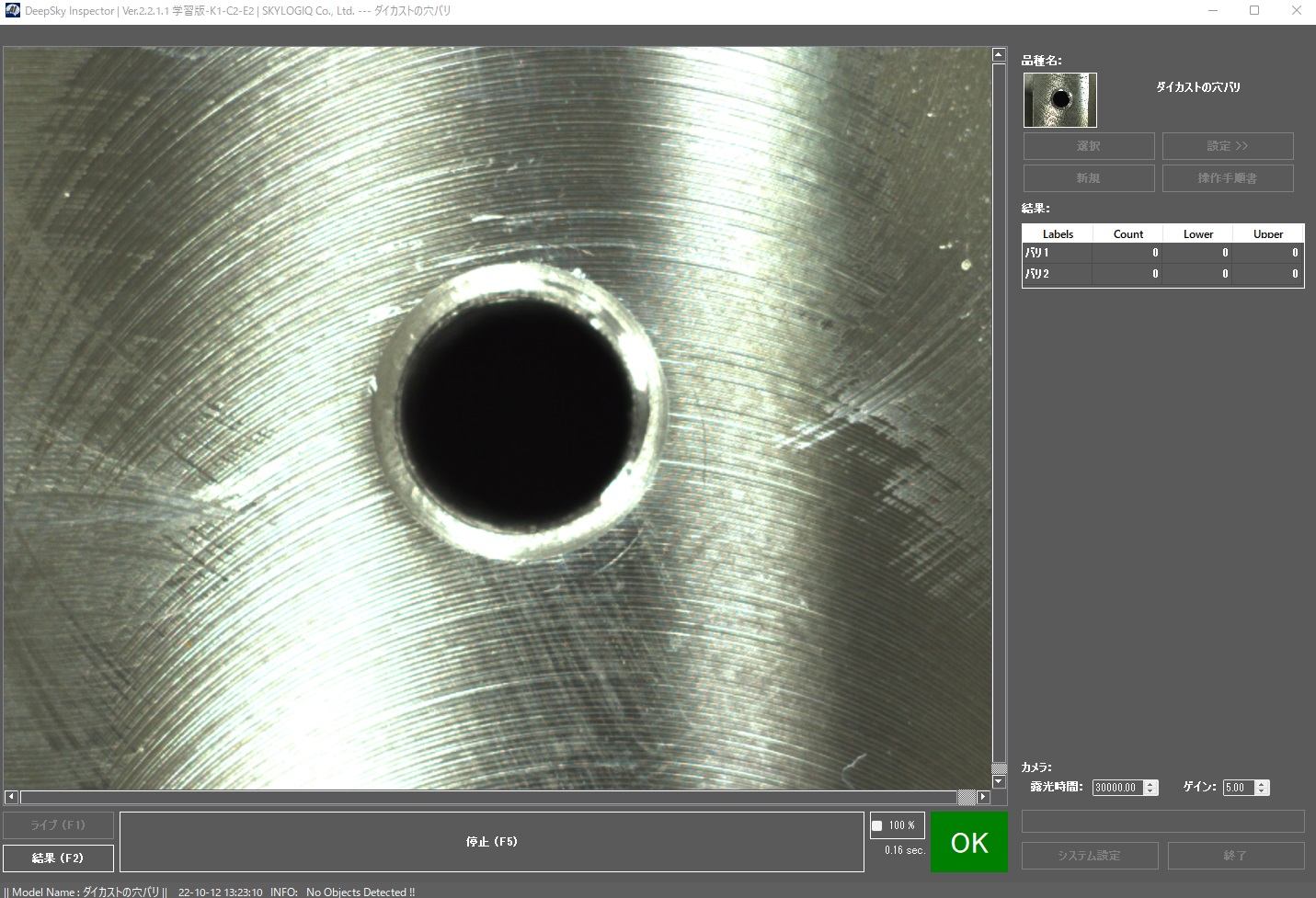Minimize the DeepSky Inspector window

coord(1213,11)
